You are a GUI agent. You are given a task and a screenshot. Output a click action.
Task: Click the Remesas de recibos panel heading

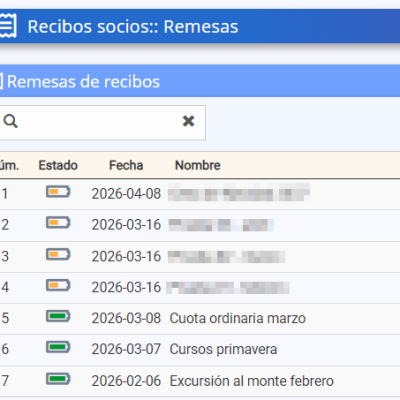83,82
